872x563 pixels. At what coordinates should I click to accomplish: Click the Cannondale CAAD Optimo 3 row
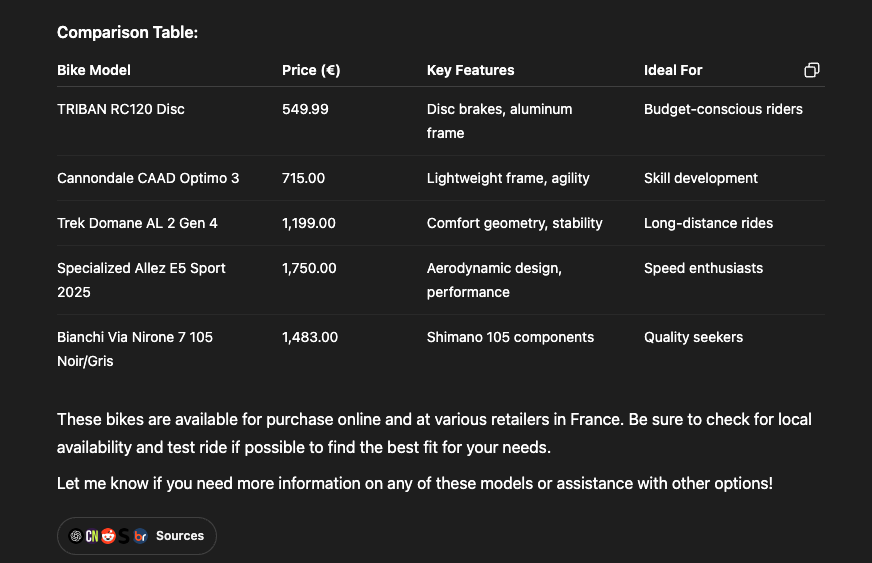441,178
